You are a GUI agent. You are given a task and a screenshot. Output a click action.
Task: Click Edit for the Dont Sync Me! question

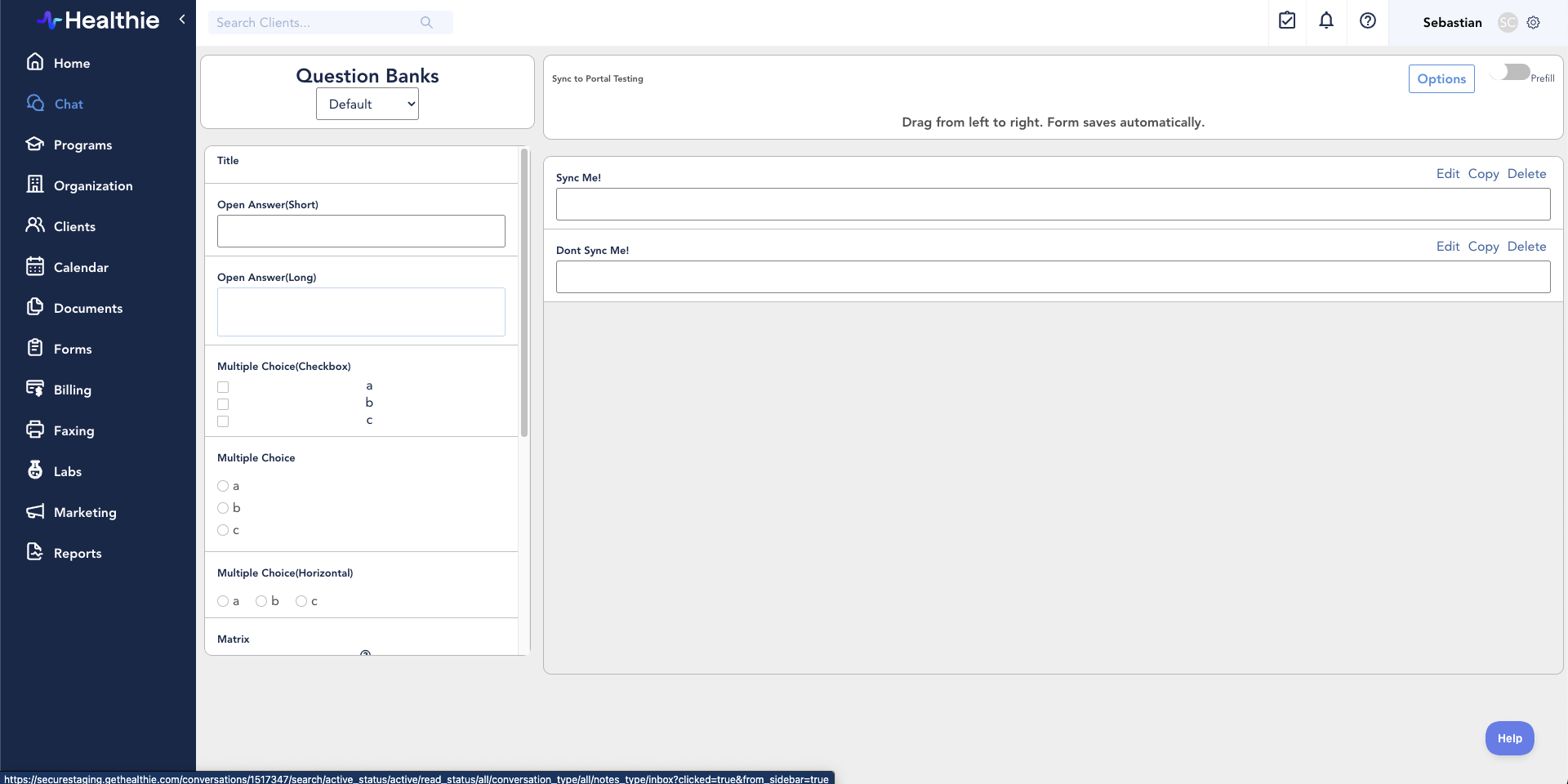click(1448, 247)
